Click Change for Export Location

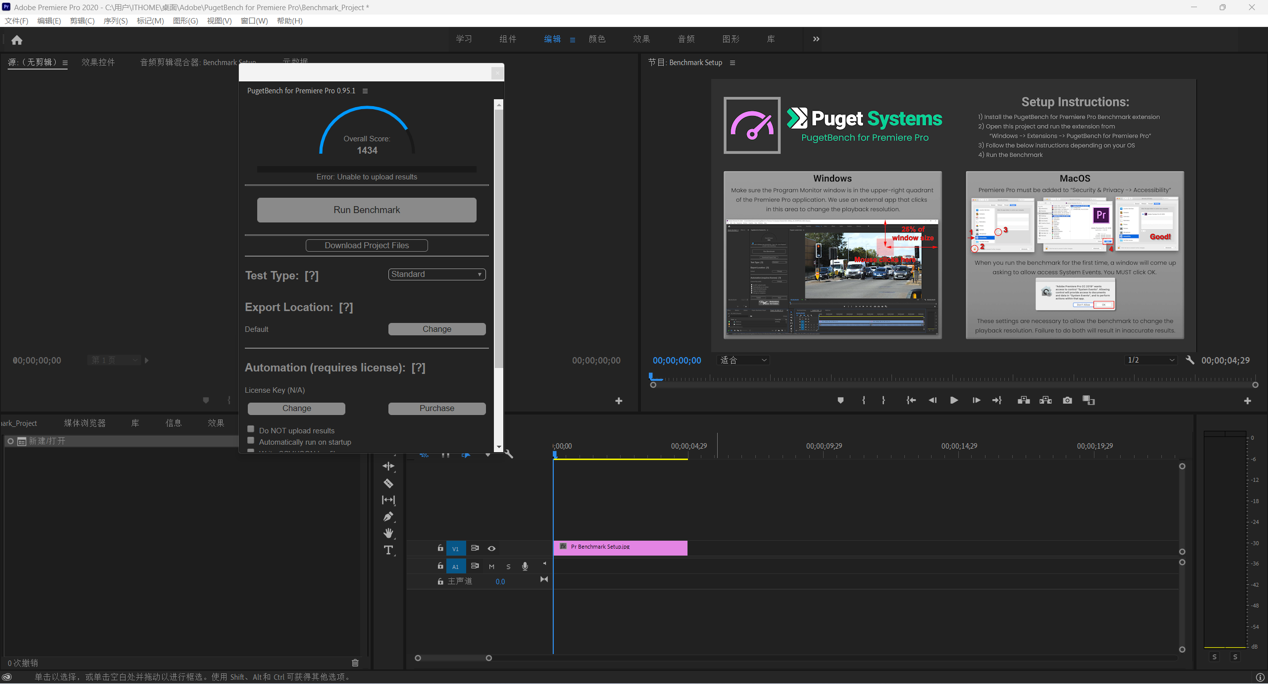[x=437, y=329]
